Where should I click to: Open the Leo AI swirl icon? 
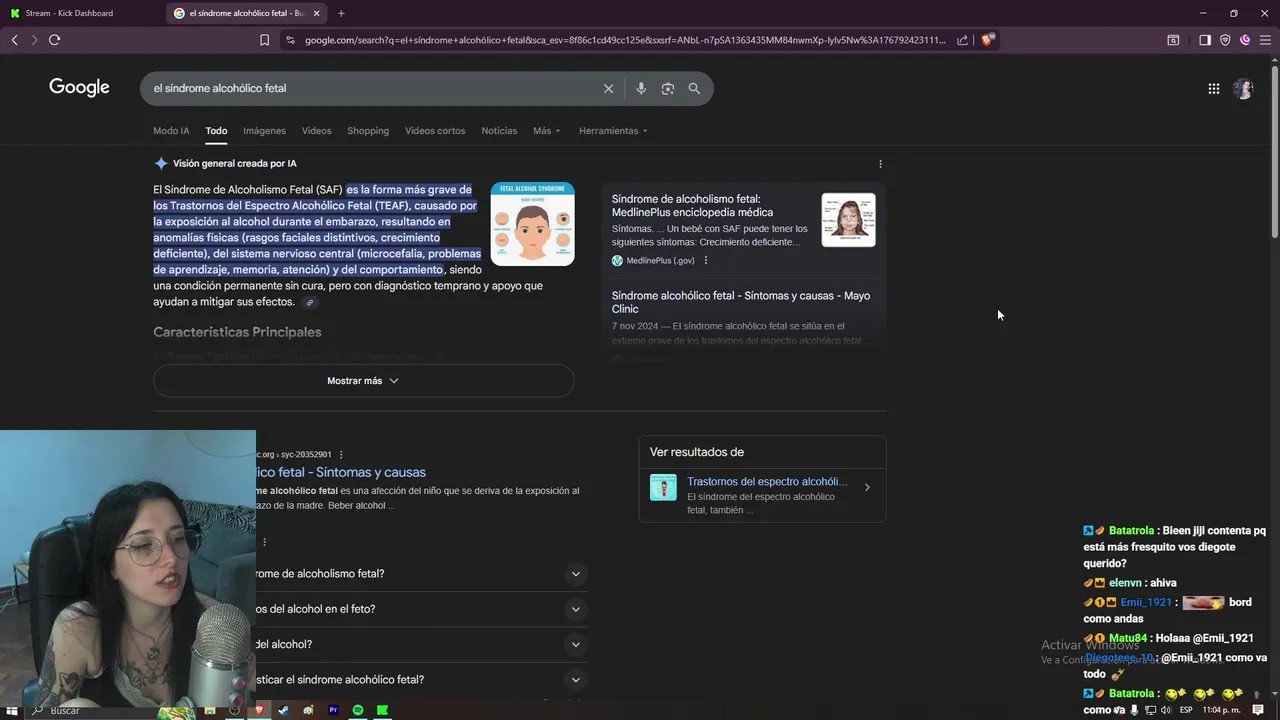click(x=1245, y=40)
